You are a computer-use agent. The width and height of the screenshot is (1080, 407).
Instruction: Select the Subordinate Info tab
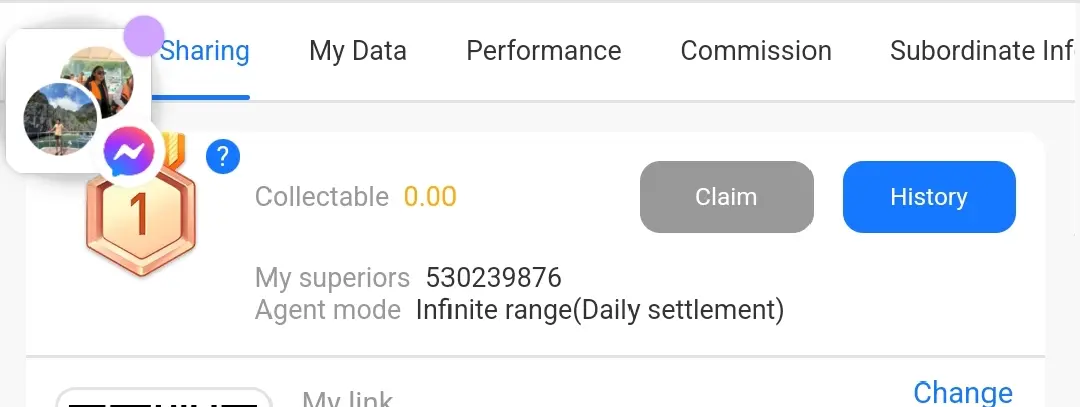tap(982, 51)
